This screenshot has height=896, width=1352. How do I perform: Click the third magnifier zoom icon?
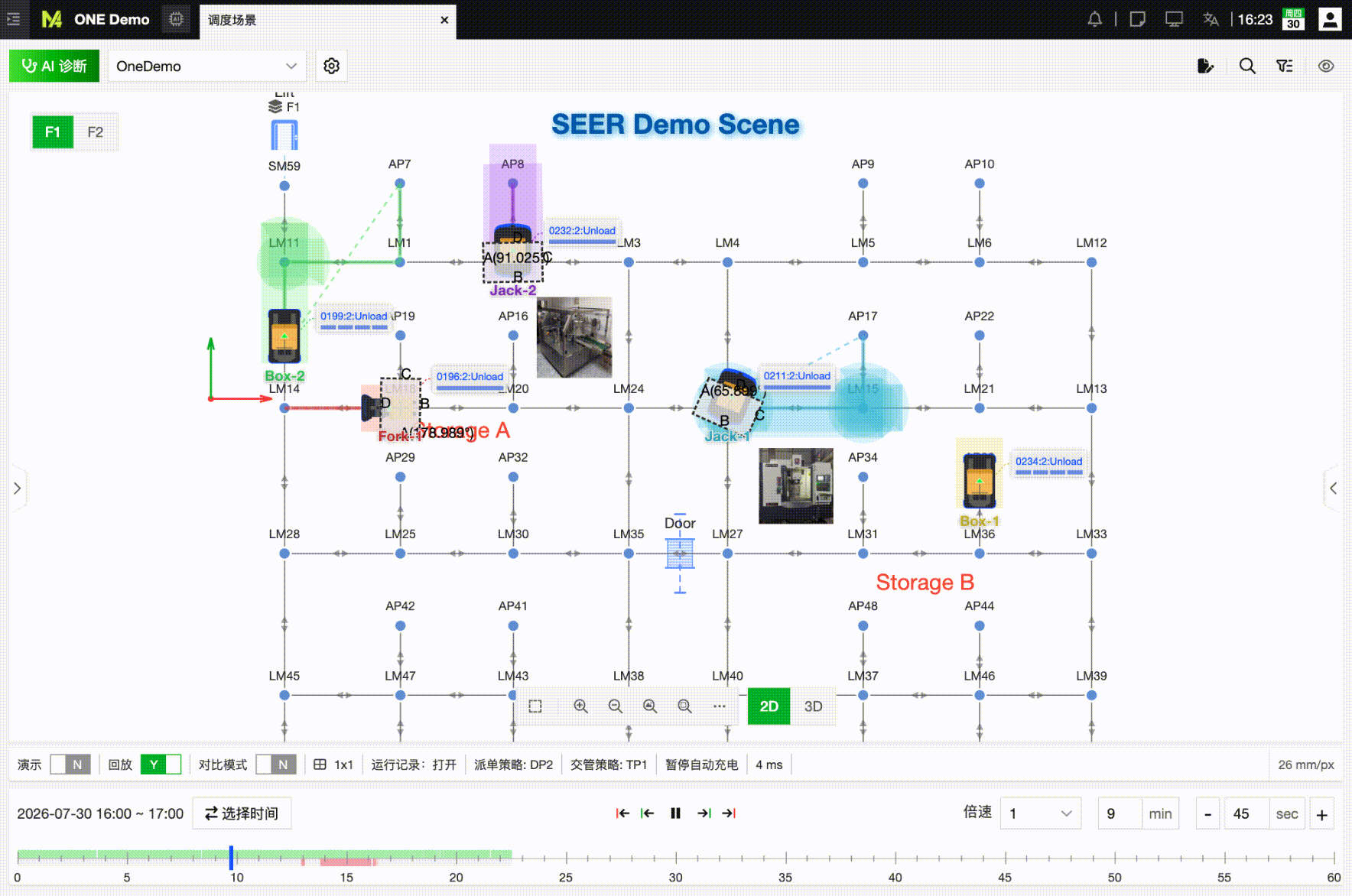point(650,706)
